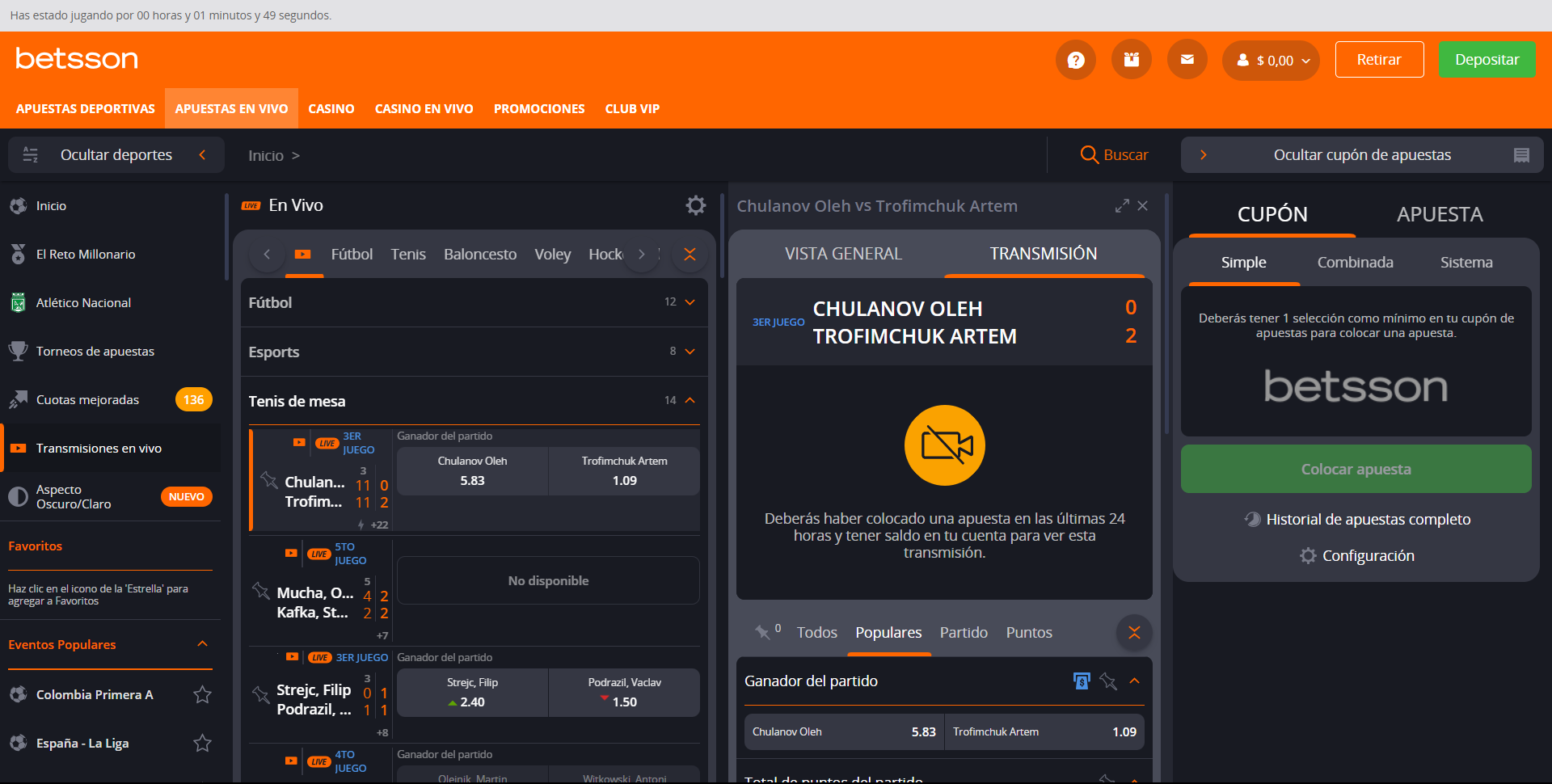The width and height of the screenshot is (1552, 784).
Task: Click the Inicio breadcrumb link
Action: 266,156
